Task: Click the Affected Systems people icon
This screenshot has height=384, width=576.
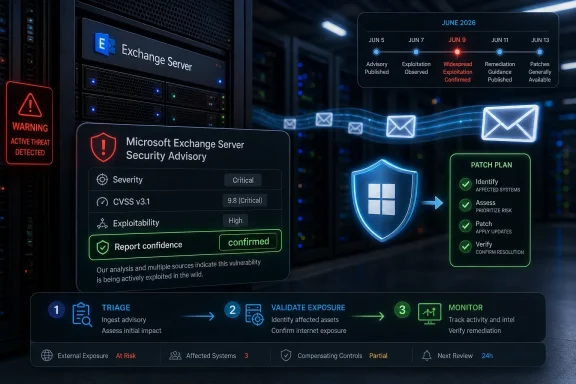Action: point(175,355)
